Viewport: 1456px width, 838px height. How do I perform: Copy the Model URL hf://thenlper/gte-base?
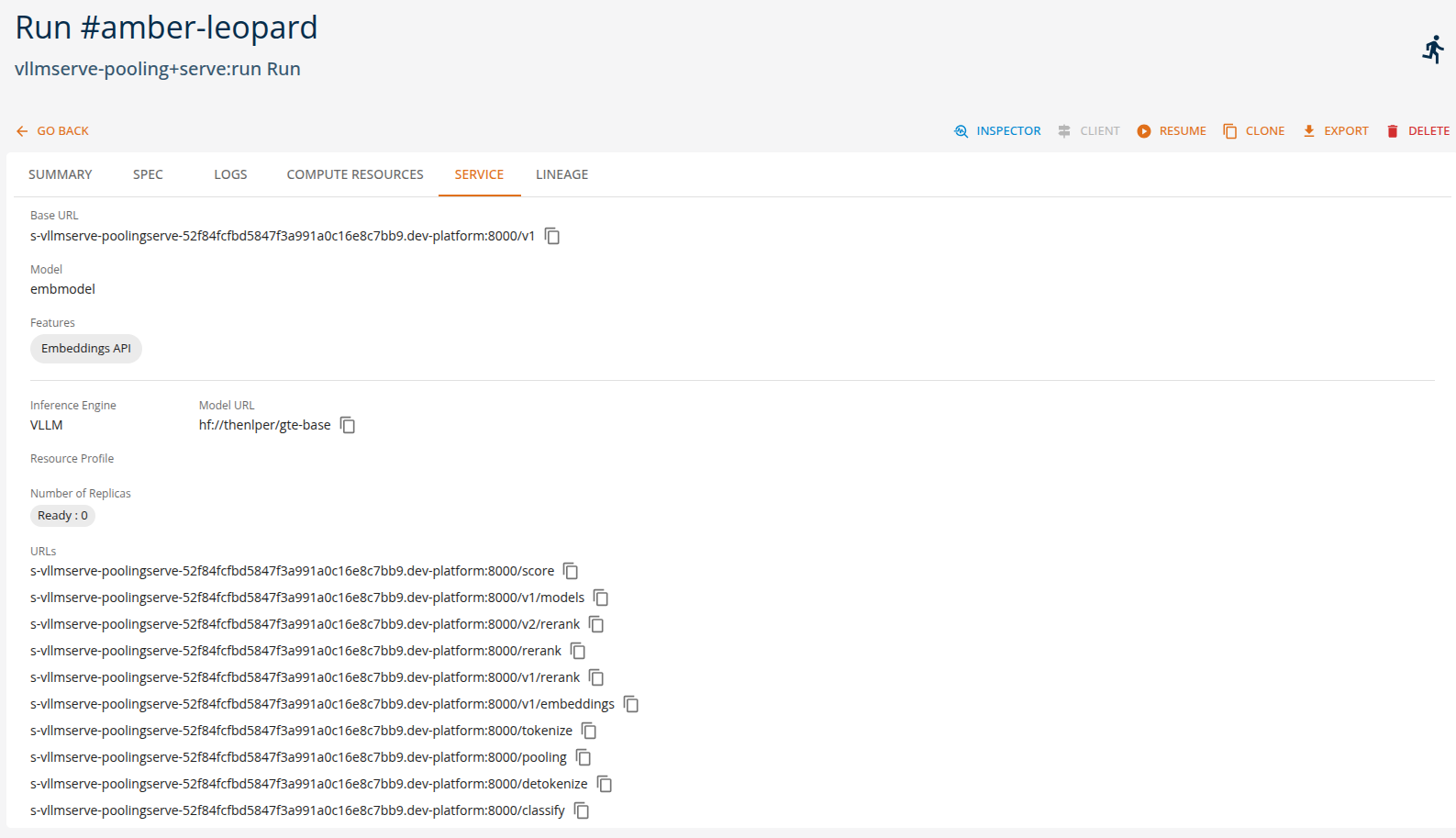(348, 425)
